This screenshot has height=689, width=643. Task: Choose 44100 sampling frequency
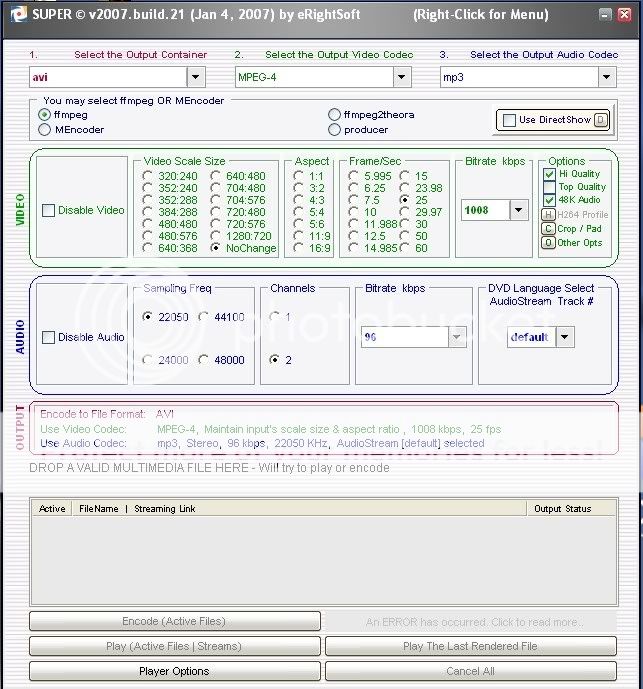204,317
